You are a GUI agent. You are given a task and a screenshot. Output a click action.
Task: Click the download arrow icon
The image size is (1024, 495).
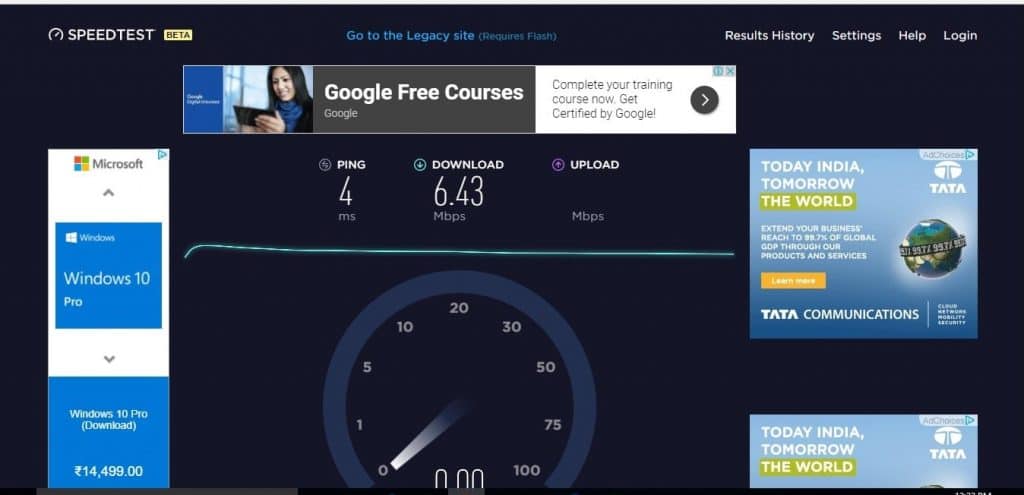420,165
